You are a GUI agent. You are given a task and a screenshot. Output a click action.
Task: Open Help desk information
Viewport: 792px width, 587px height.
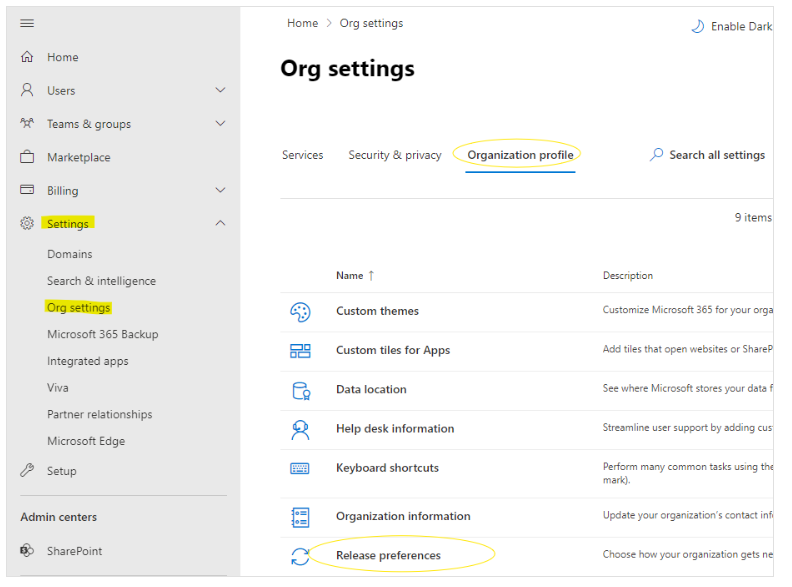pos(395,428)
